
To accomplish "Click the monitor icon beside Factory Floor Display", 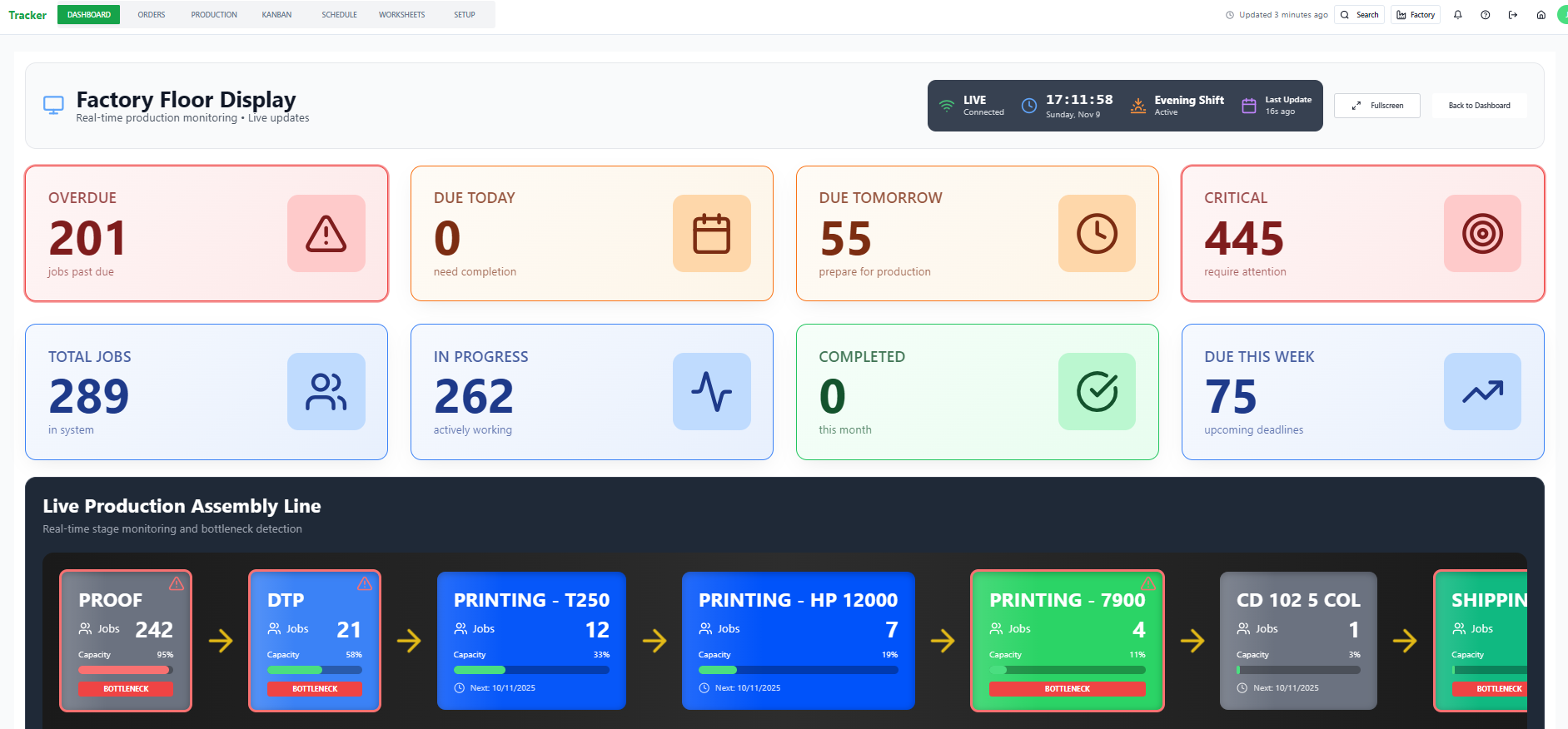I will tap(53, 106).
